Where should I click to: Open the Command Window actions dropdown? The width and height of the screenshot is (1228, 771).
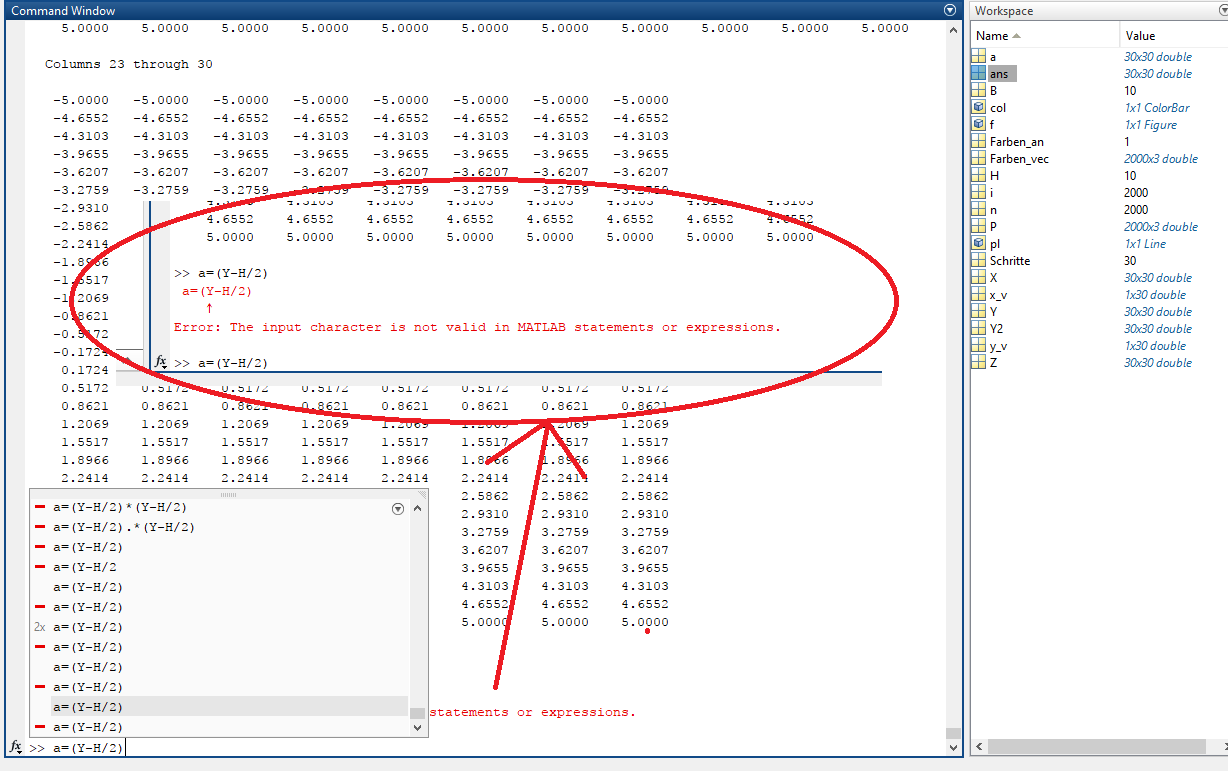tap(949, 10)
